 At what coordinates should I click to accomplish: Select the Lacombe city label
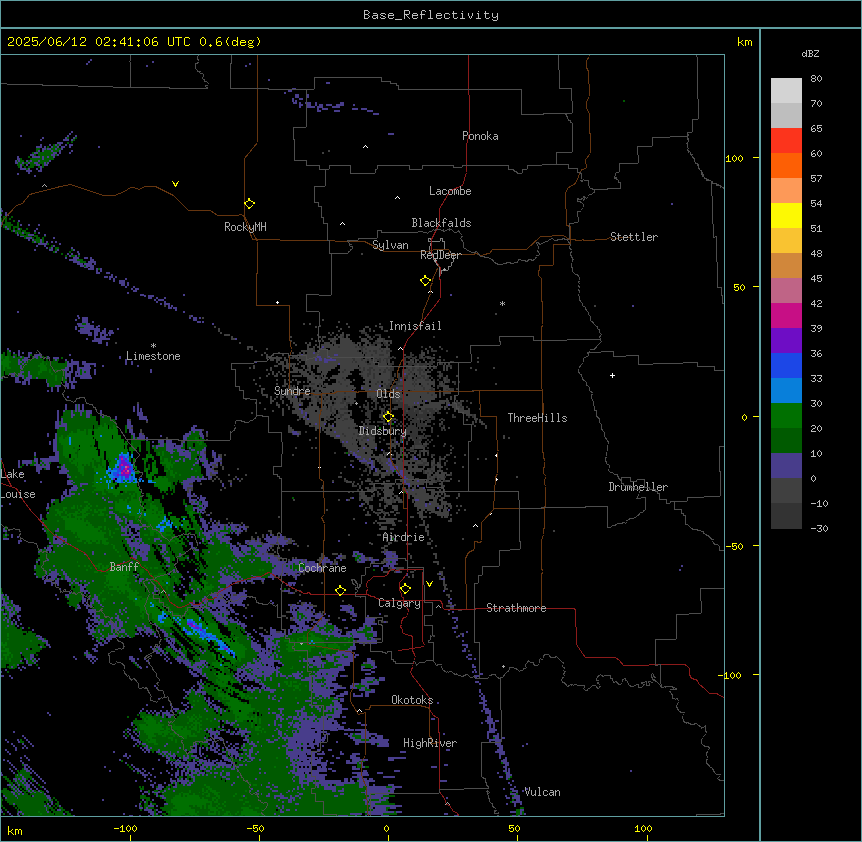pos(450,191)
